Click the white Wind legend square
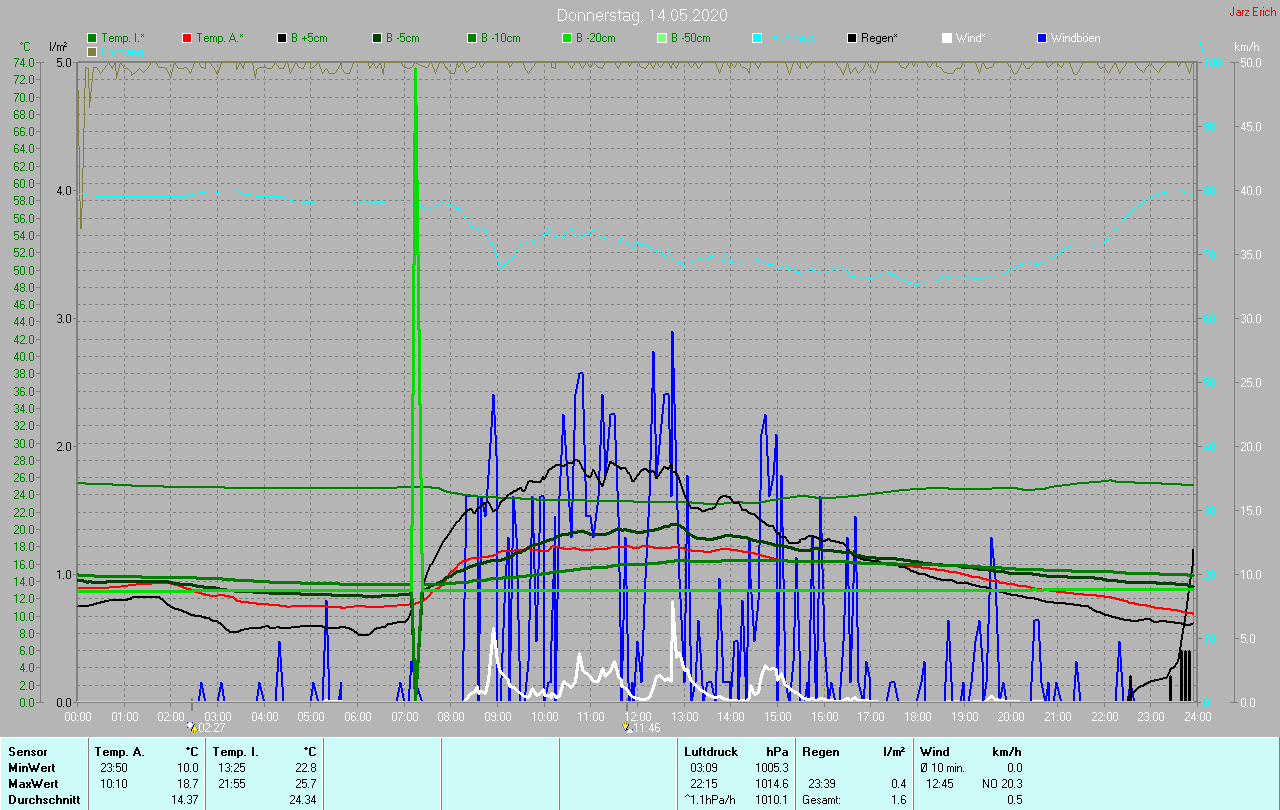The width and height of the screenshot is (1280, 810). [x=948, y=38]
